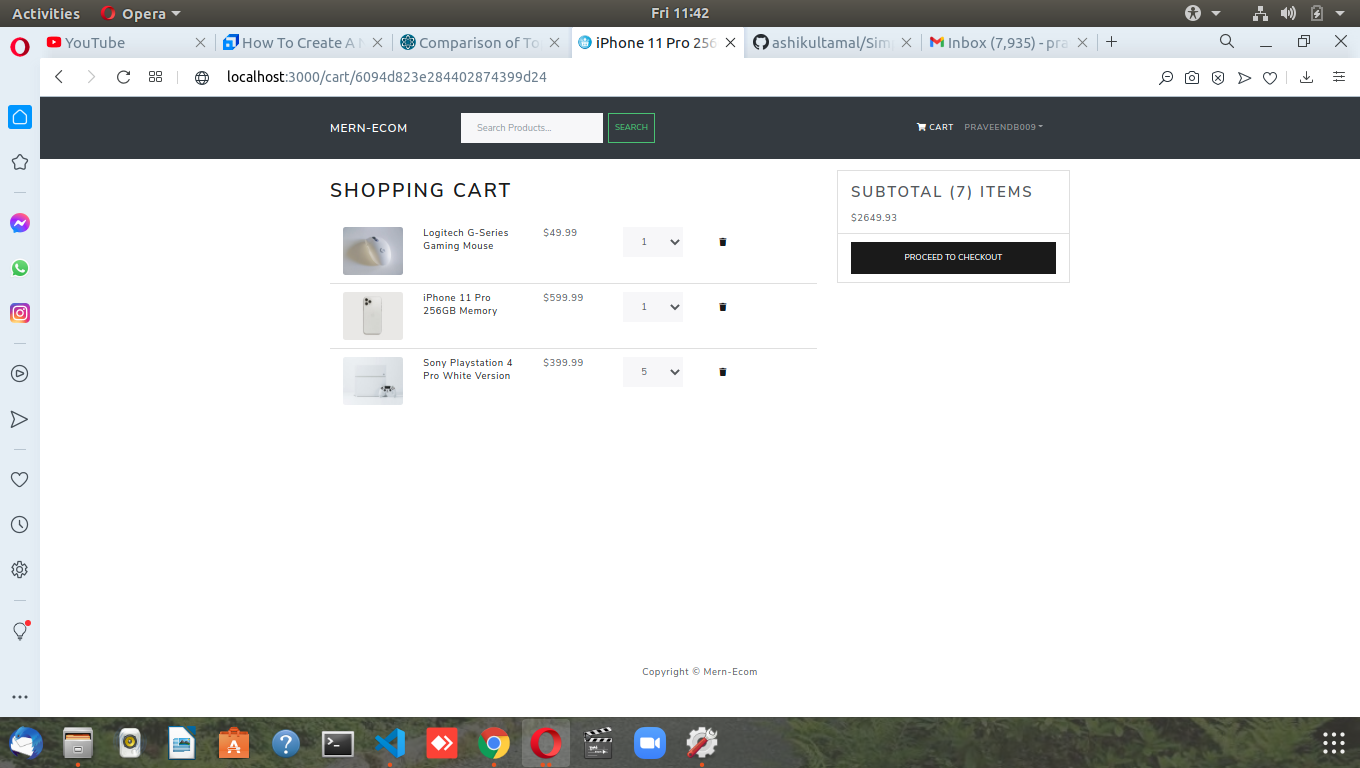Remove iPhone 11 Pro from the cart

point(723,307)
